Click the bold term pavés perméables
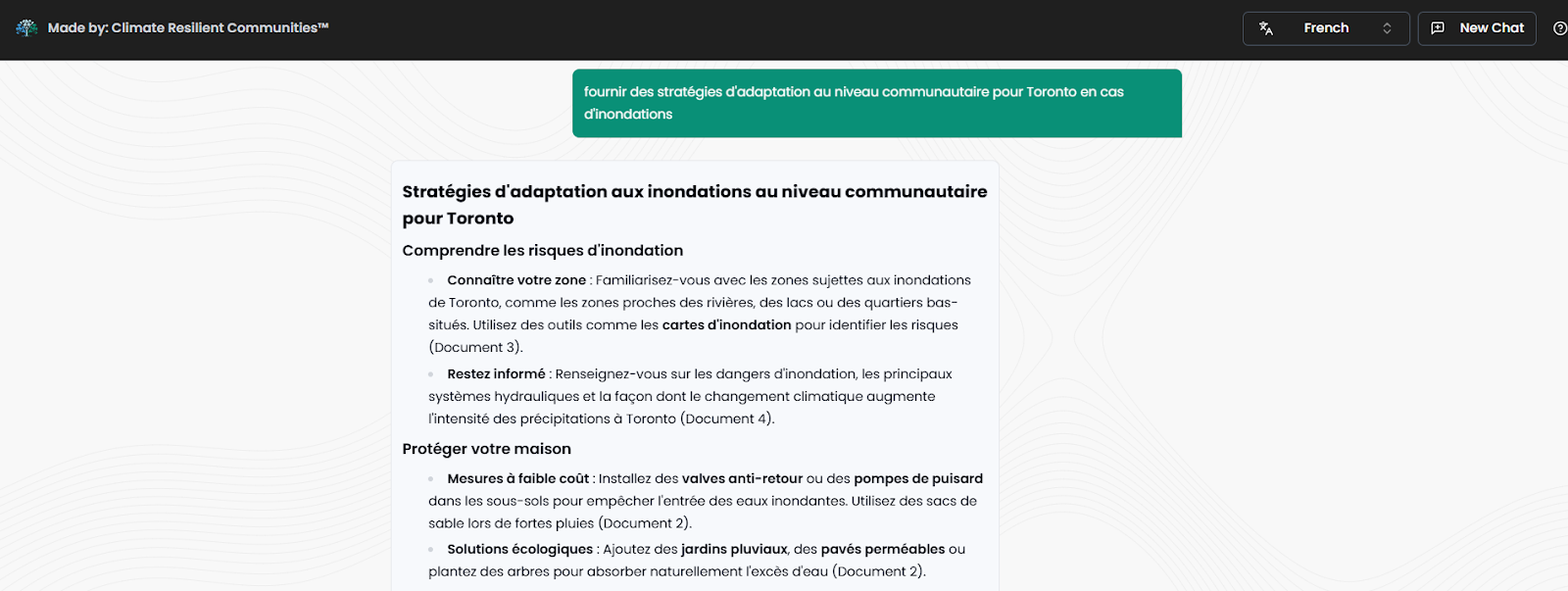Image resolution: width=1568 pixels, height=591 pixels. point(883,550)
